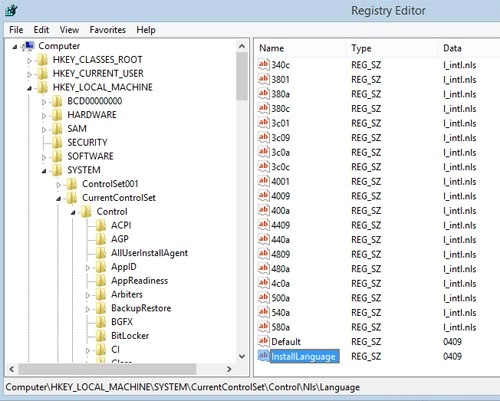Image resolution: width=500 pixels, height=401 pixels.
Task: Click the tree pane horizontal scrollbar thumb
Action: 107,369
